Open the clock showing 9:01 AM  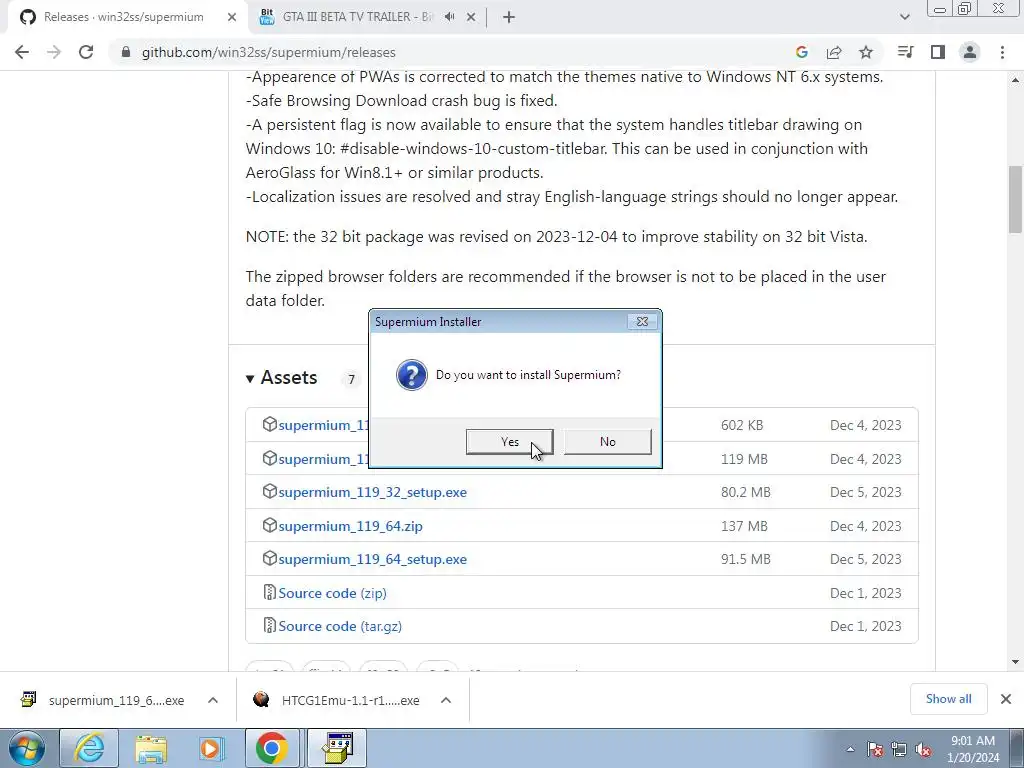point(973,749)
